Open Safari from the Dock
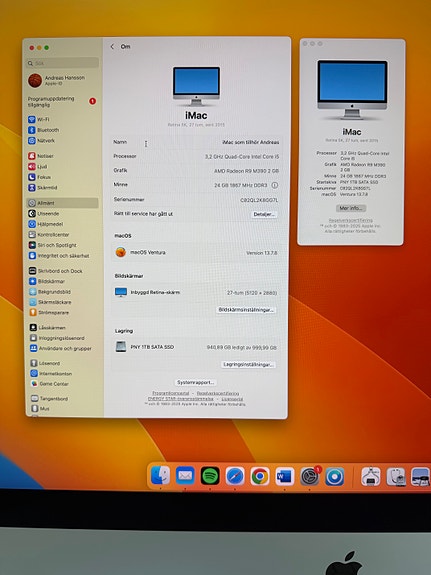431x575 pixels. [235, 476]
